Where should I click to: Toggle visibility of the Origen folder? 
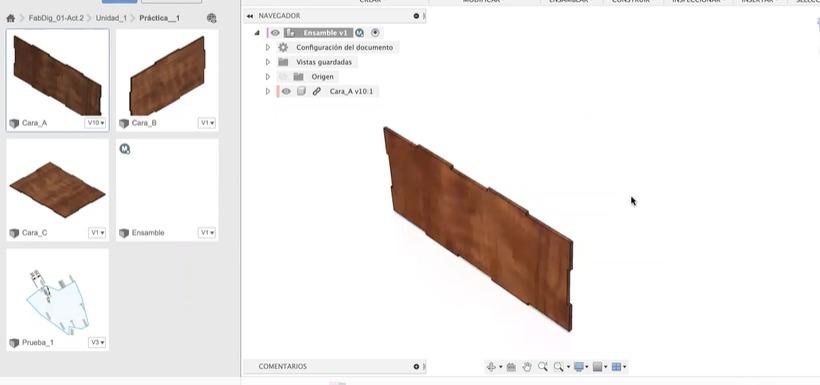[x=283, y=77]
